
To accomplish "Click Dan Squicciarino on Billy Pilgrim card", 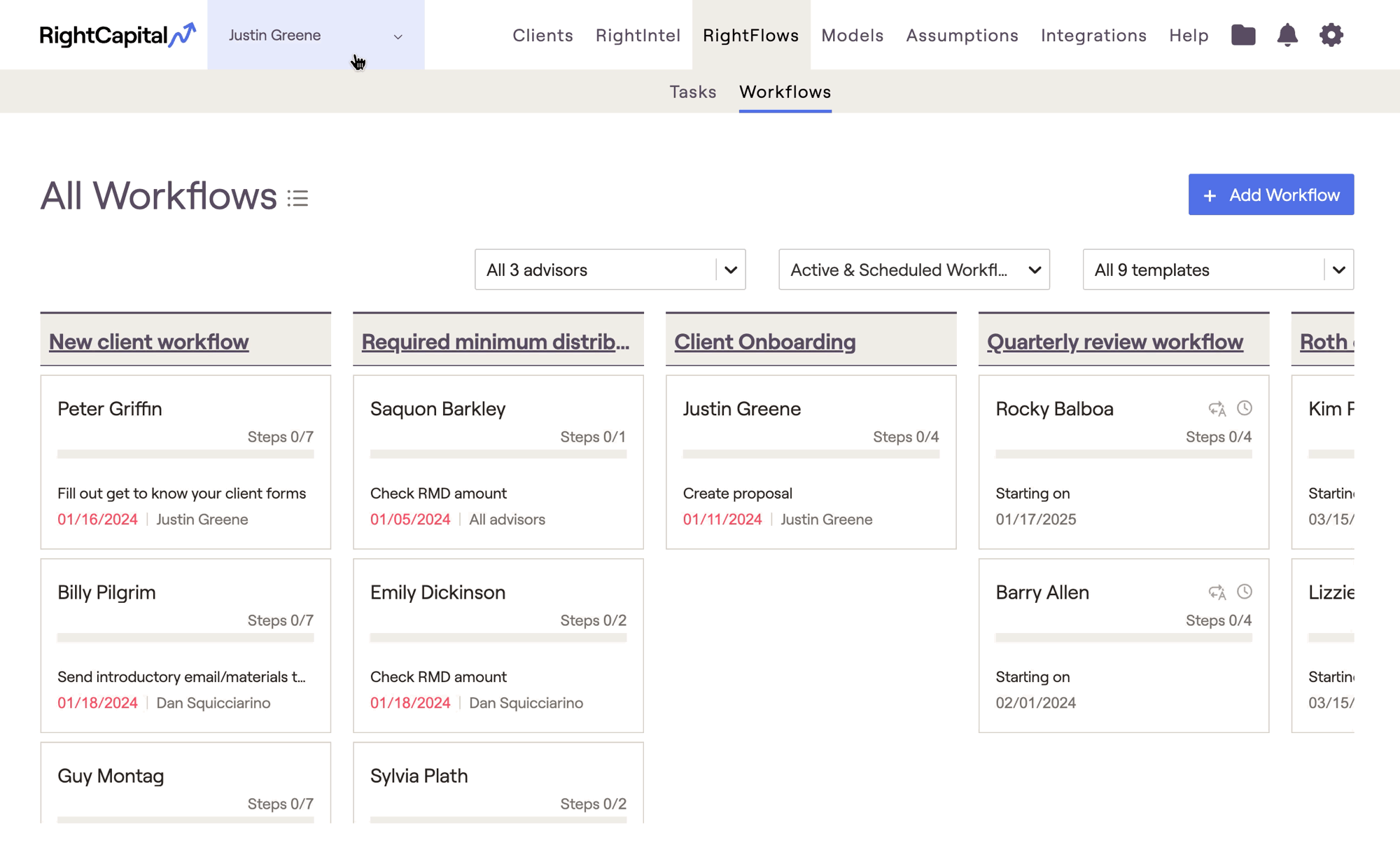I will click(213, 703).
